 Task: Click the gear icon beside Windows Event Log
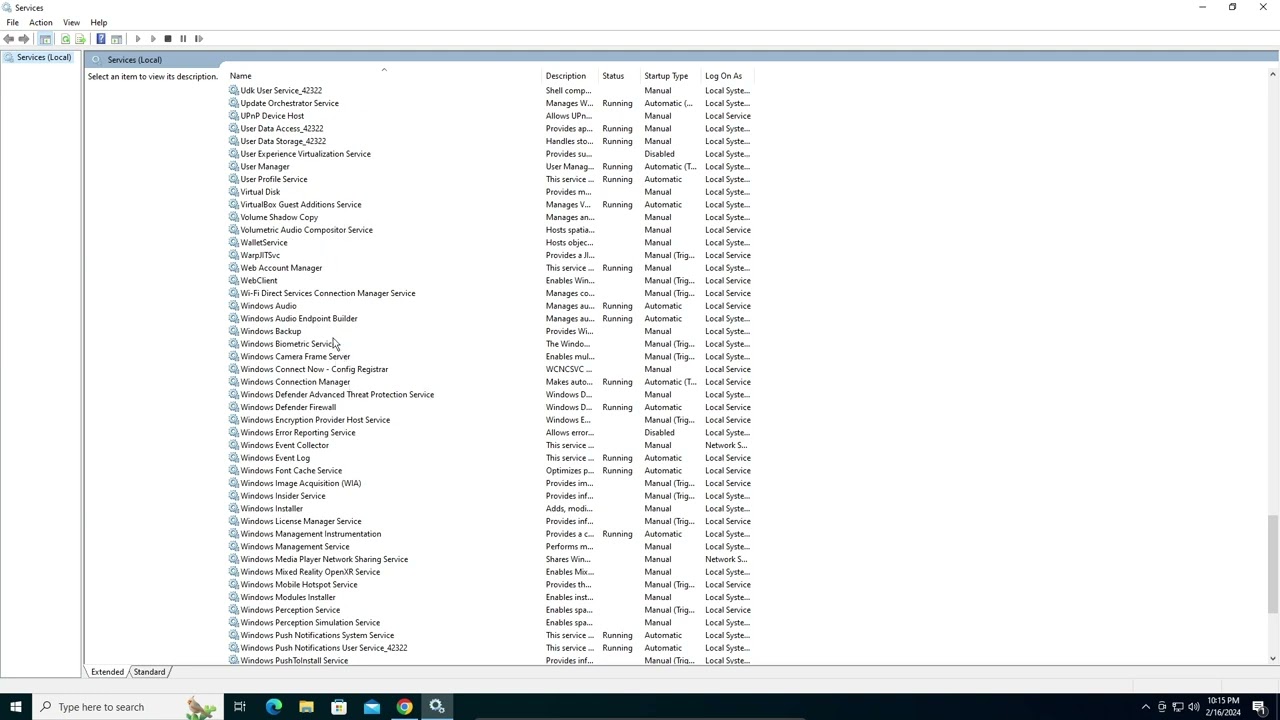pyautogui.click(x=234, y=458)
